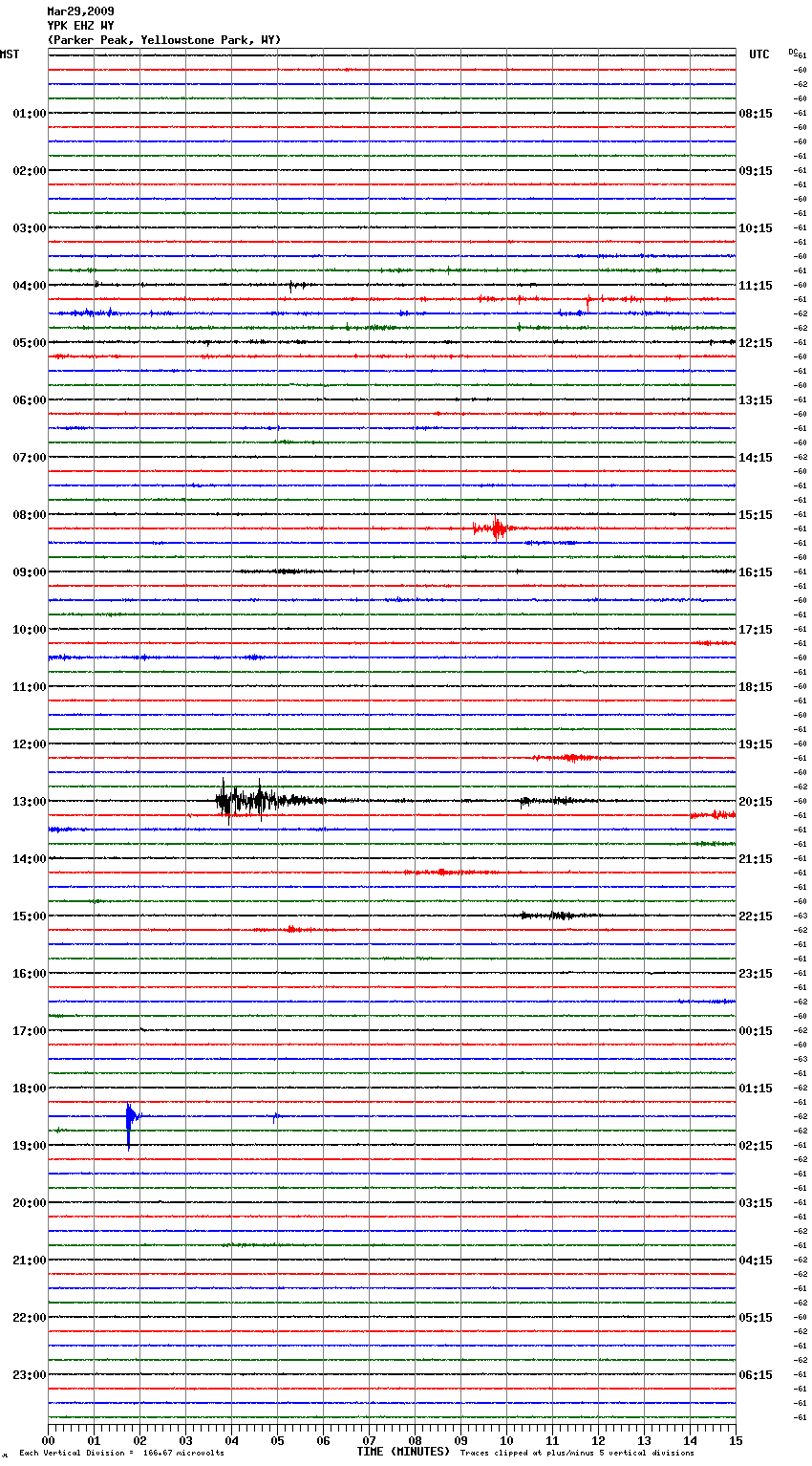Click the 11:15 UTC time label

(x=756, y=286)
